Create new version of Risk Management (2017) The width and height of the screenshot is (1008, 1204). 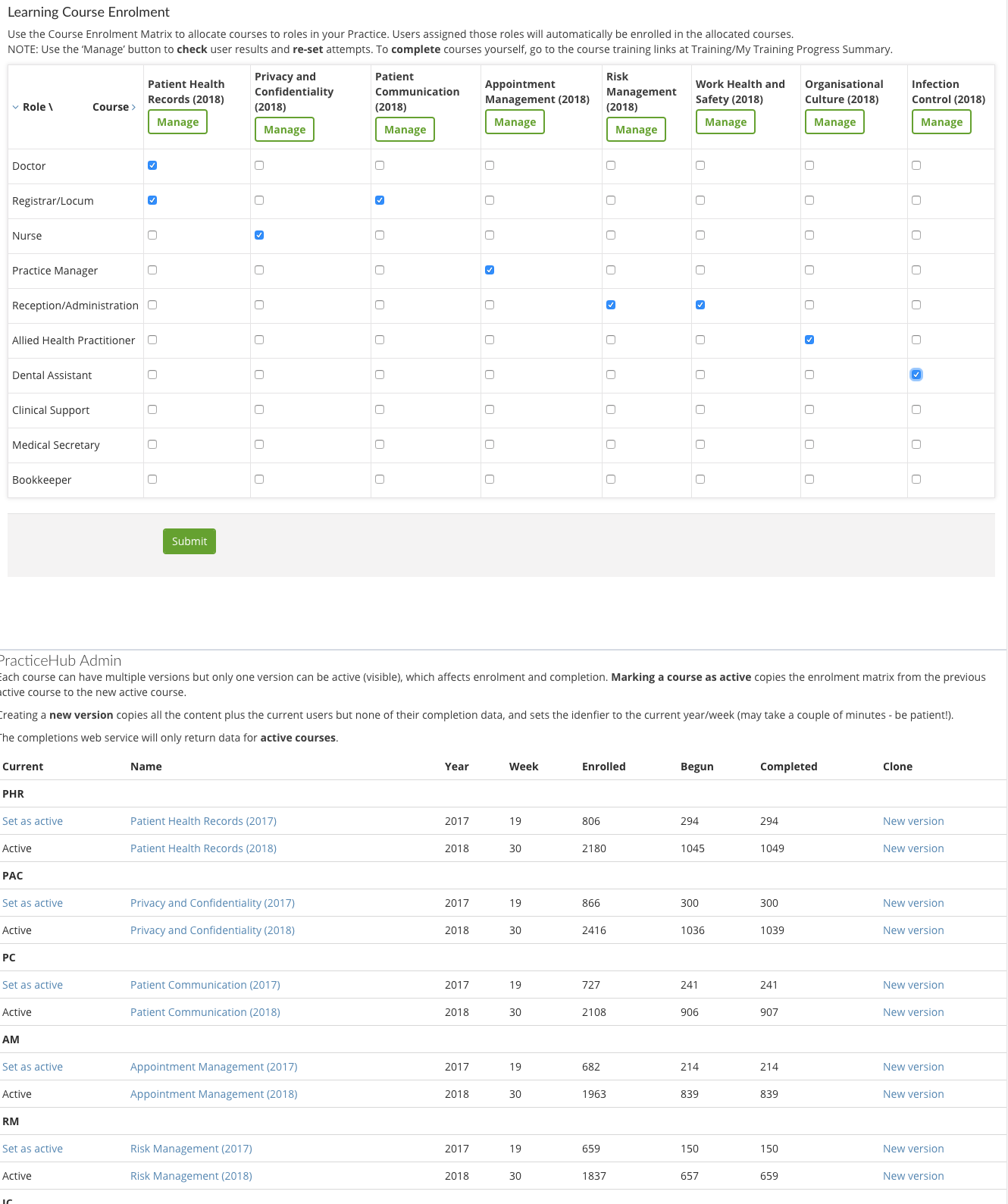(x=913, y=1149)
